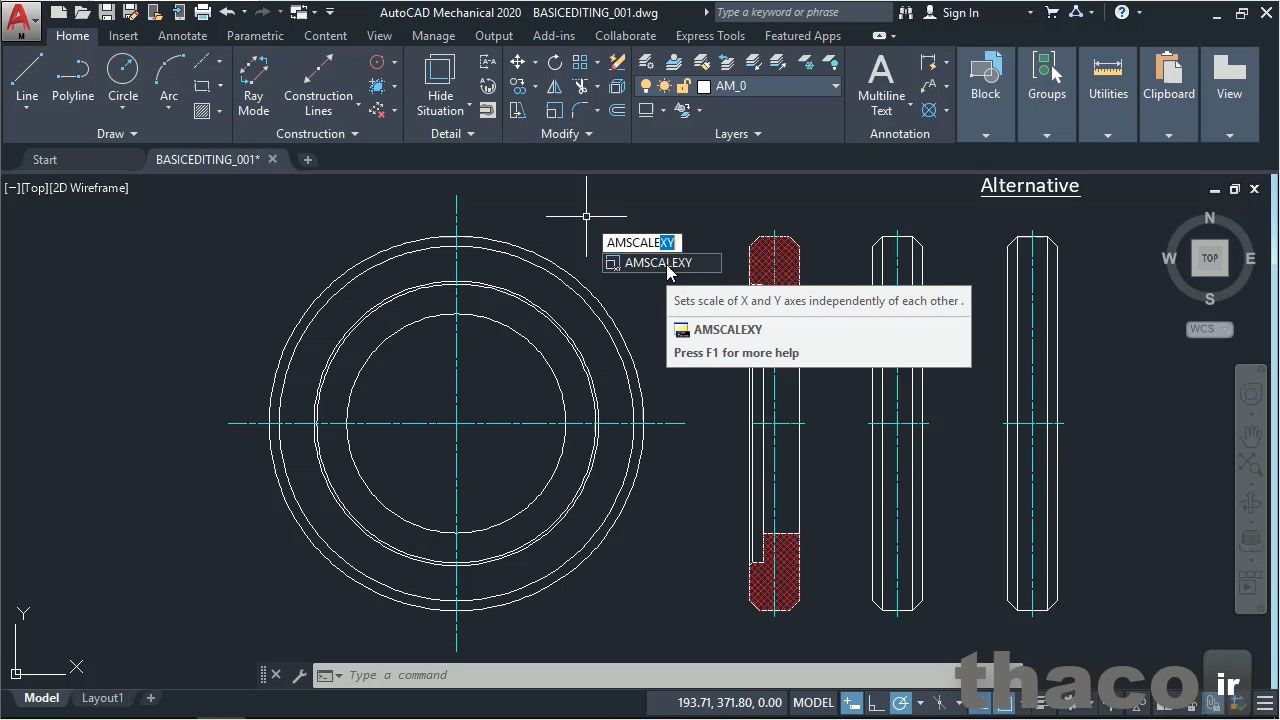Click the Undo arrow icon
This screenshot has width=1280, height=720.
227,13
